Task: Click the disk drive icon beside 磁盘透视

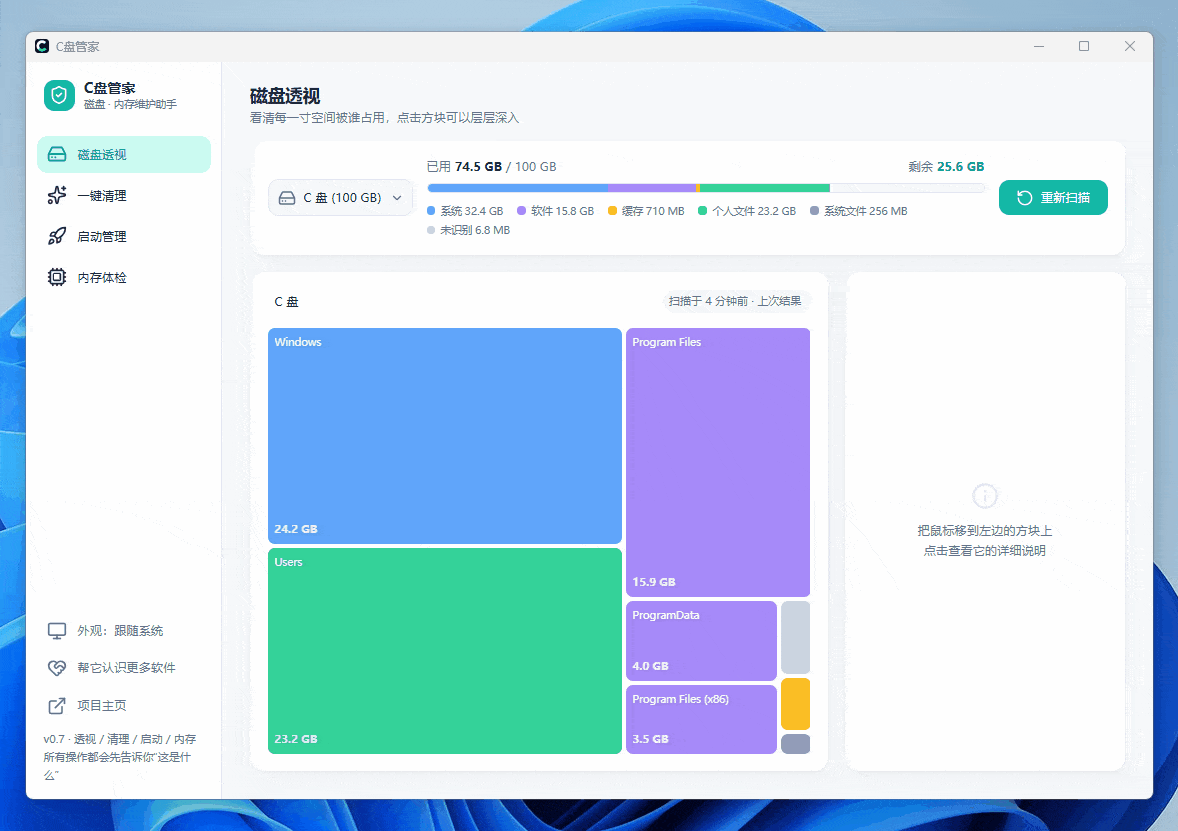Action: [x=57, y=154]
